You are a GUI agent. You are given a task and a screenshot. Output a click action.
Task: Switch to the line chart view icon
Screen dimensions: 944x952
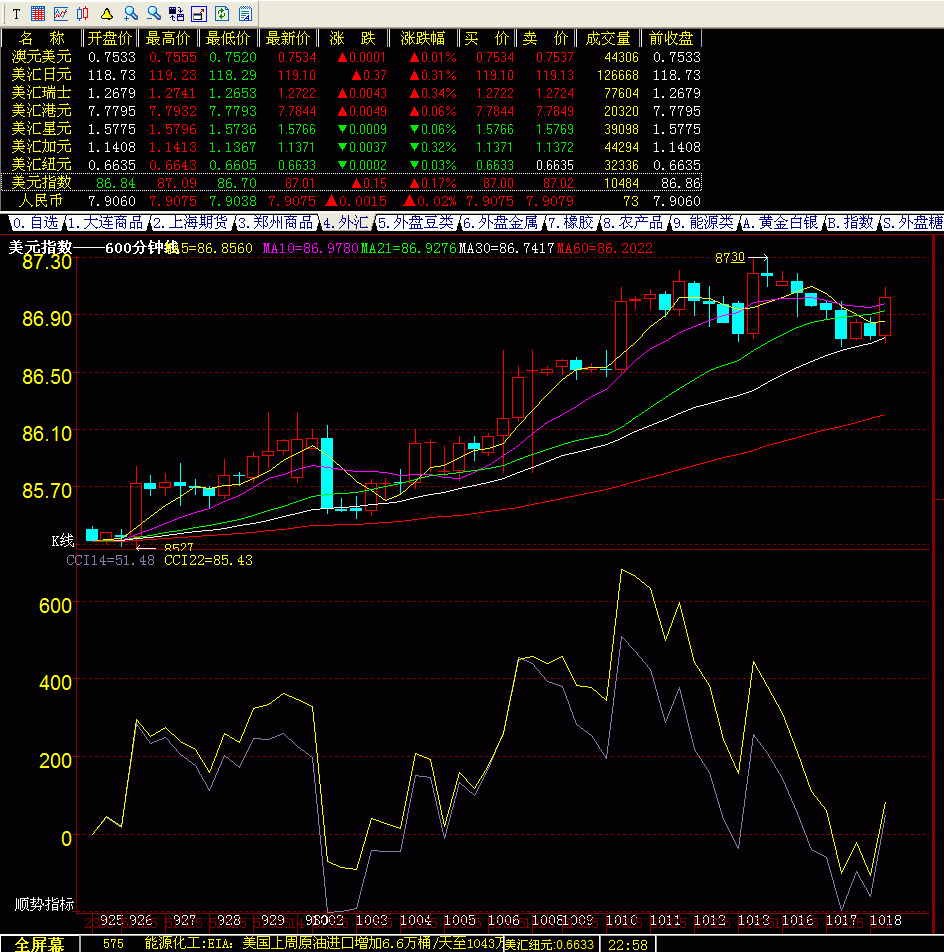pyautogui.click(x=61, y=13)
